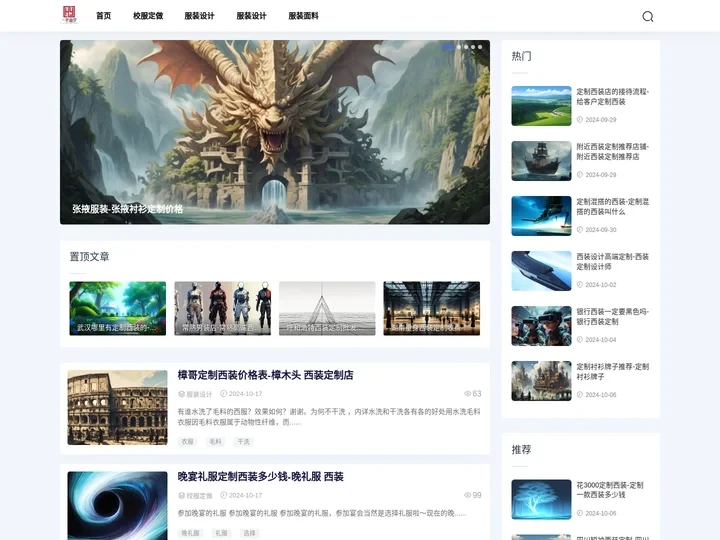Click the views eye icon showing 63

point(467,394)
